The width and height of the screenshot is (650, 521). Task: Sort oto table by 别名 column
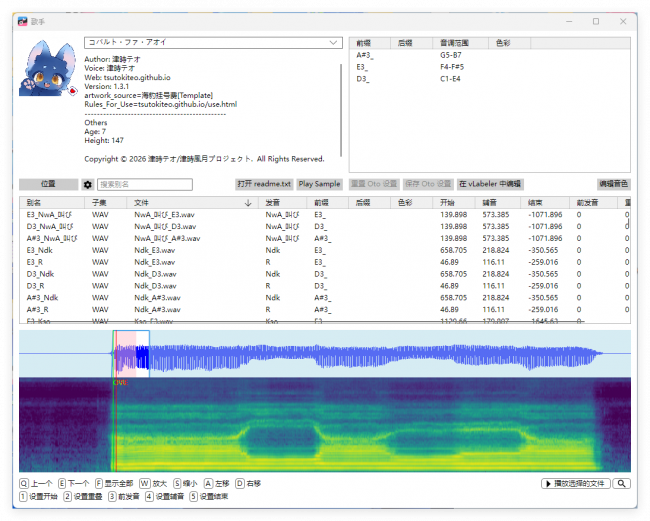pyautogui.click(x=52, y=203)
